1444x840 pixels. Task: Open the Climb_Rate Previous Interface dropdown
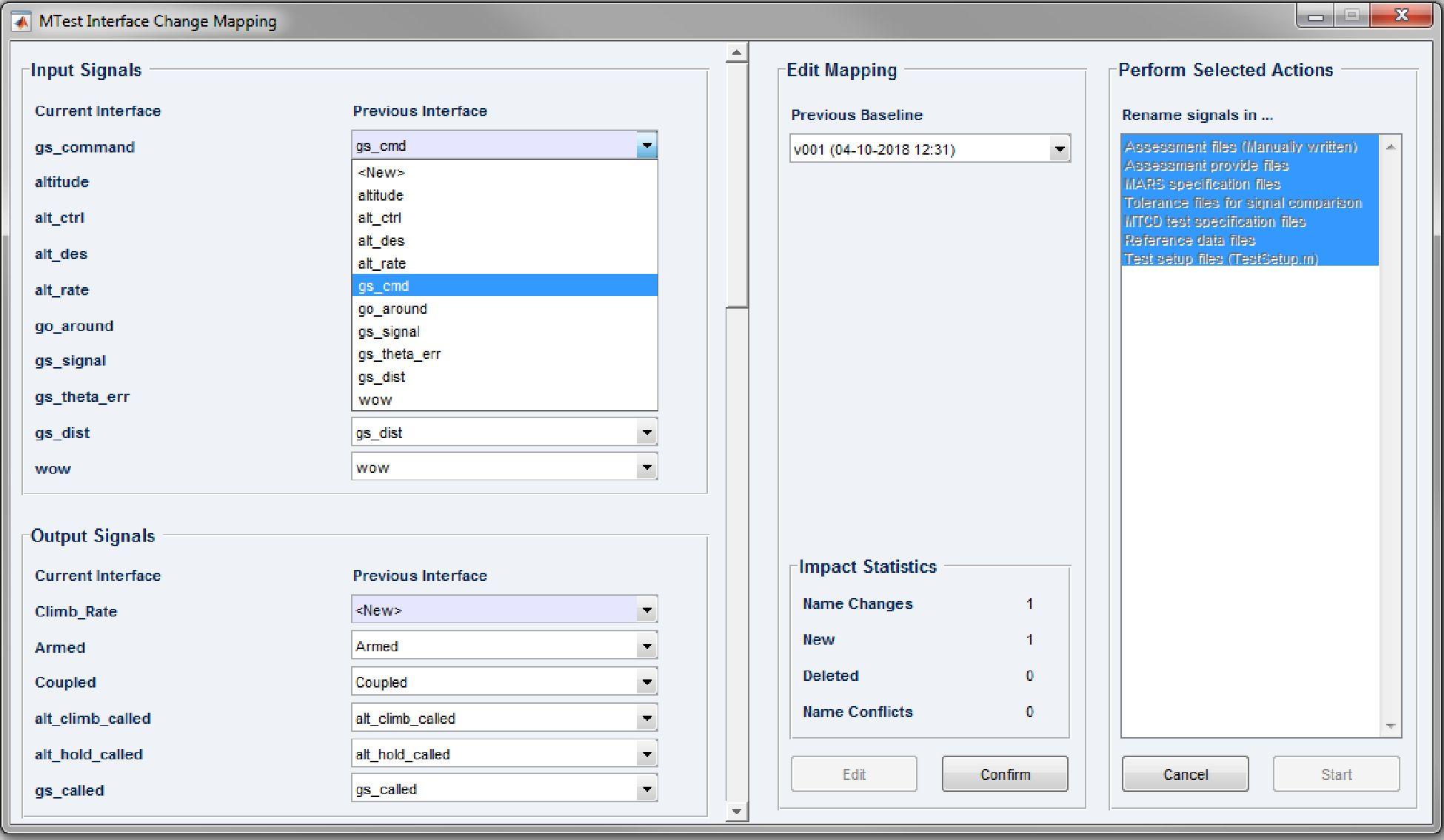tap(646, 609)
